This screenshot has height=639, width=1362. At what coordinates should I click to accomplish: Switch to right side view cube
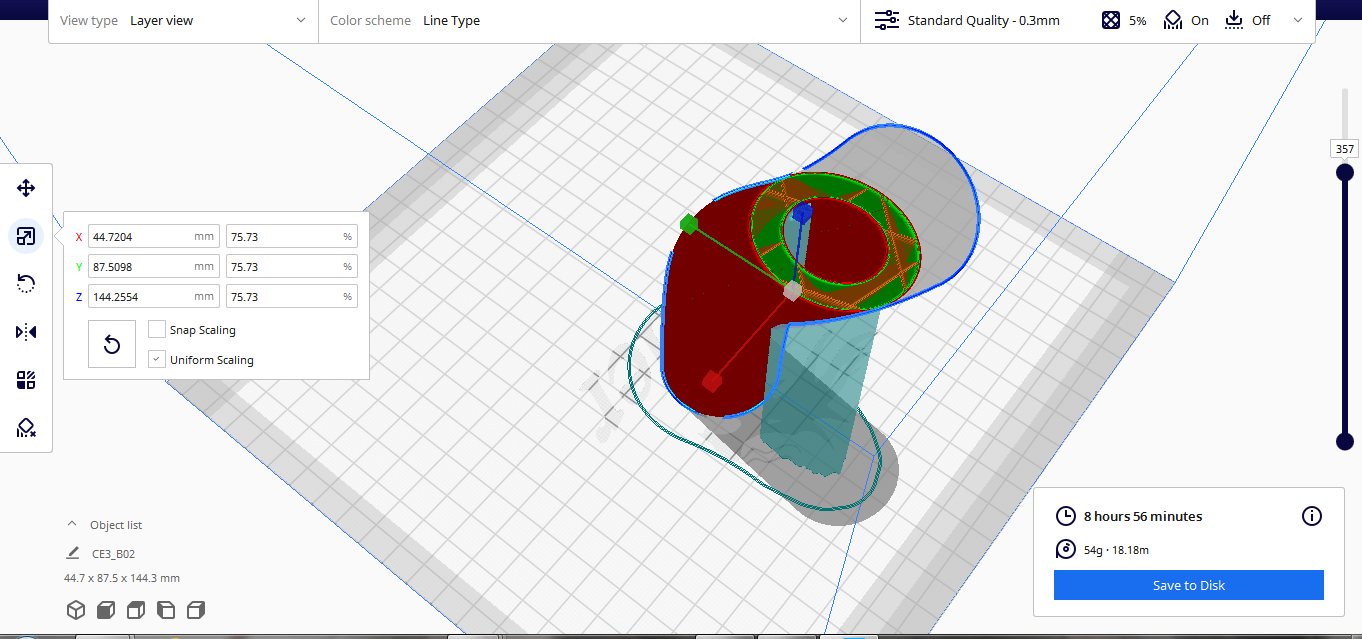click(196, 610)
